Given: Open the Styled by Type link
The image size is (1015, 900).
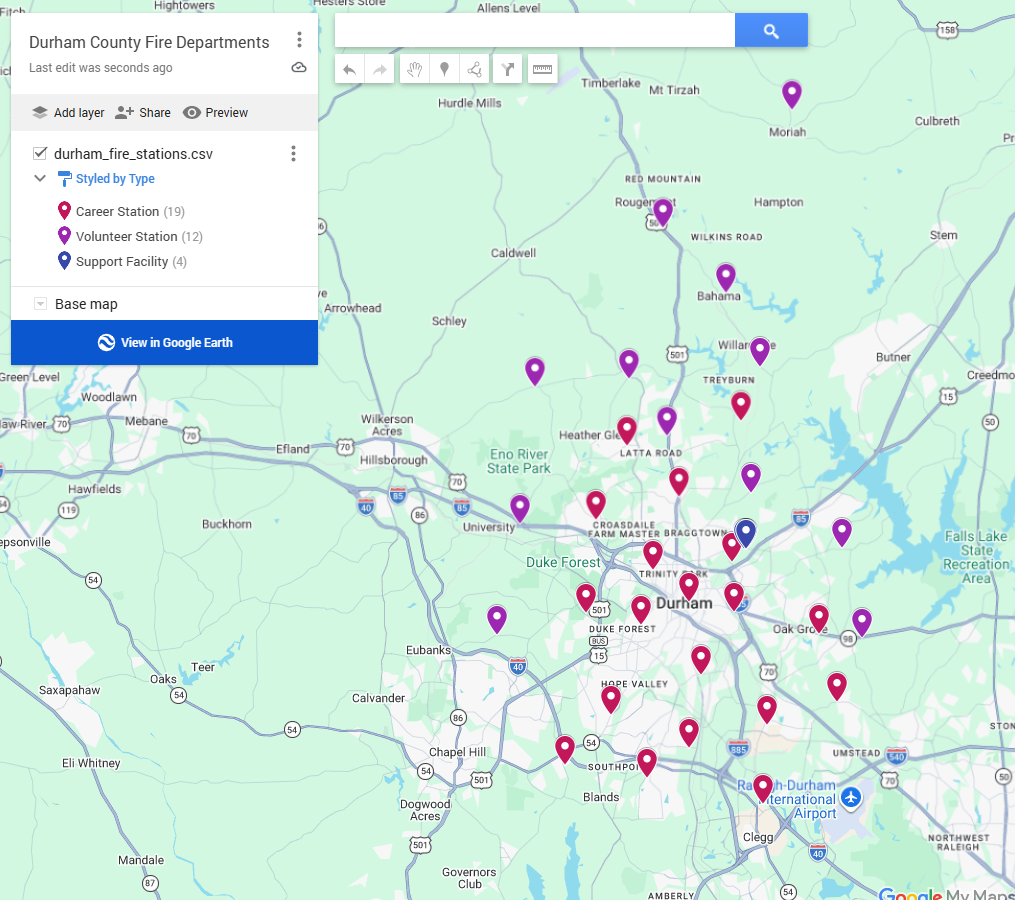Looking at the screenshot, I should click(115, 179).
